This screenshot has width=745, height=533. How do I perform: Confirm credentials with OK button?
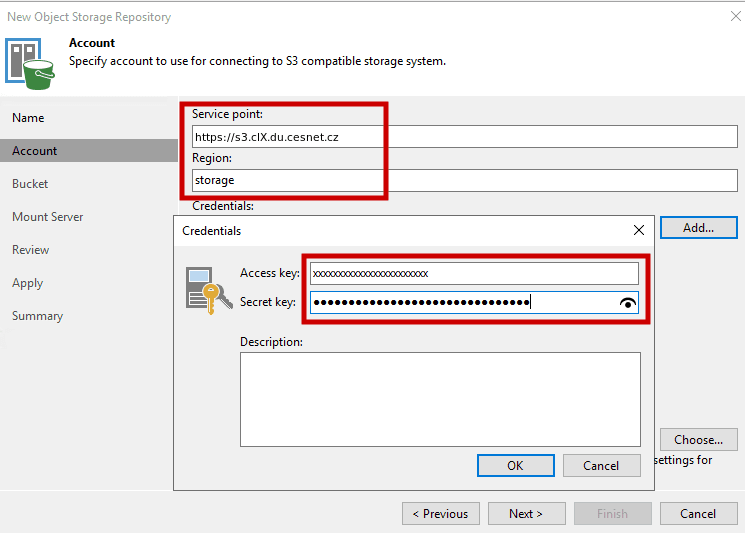pyautogui.click(x=516, y=466)
